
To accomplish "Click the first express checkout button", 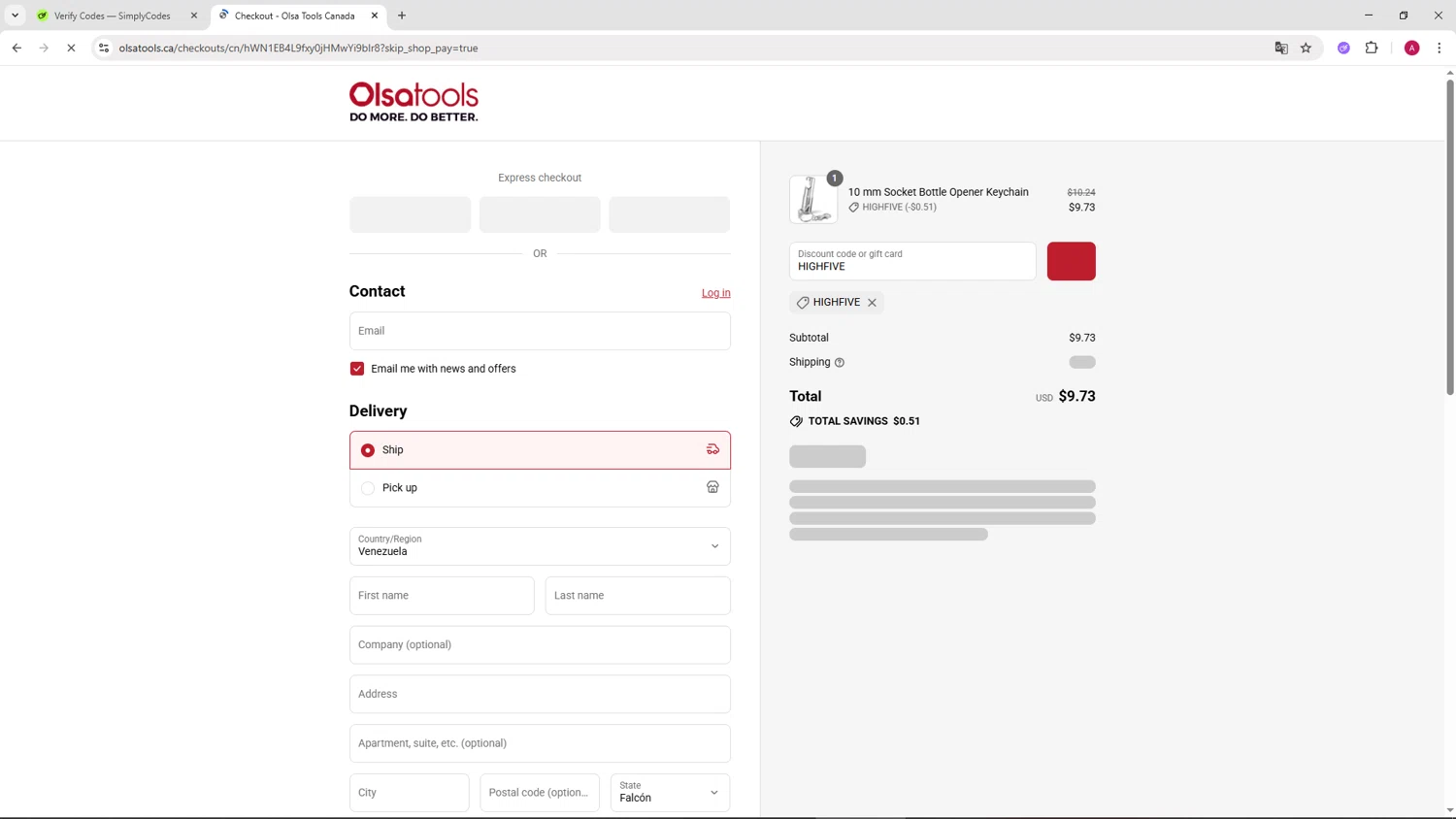I will (x=410, y=214).
